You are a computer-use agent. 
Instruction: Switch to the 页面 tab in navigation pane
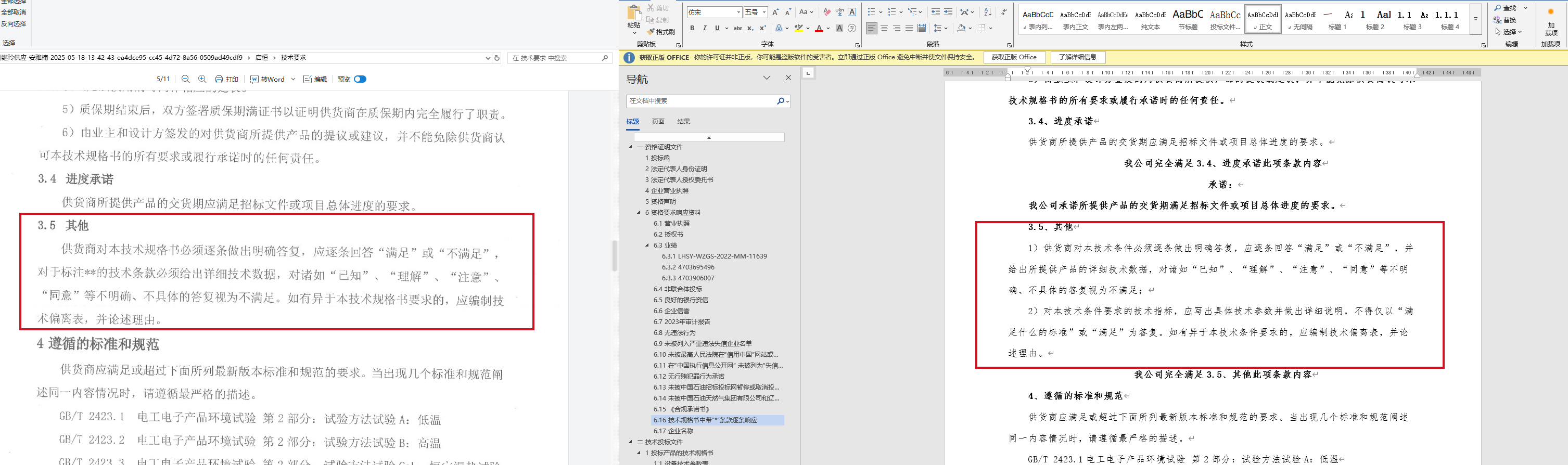[659, 122]
